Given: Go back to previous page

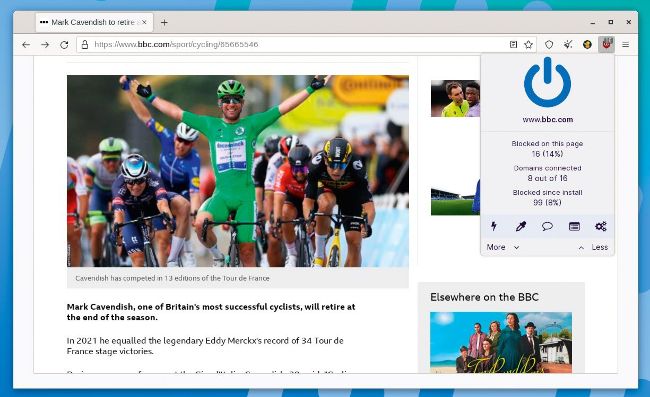Looking at the screenshot, I should click(26, 44).
